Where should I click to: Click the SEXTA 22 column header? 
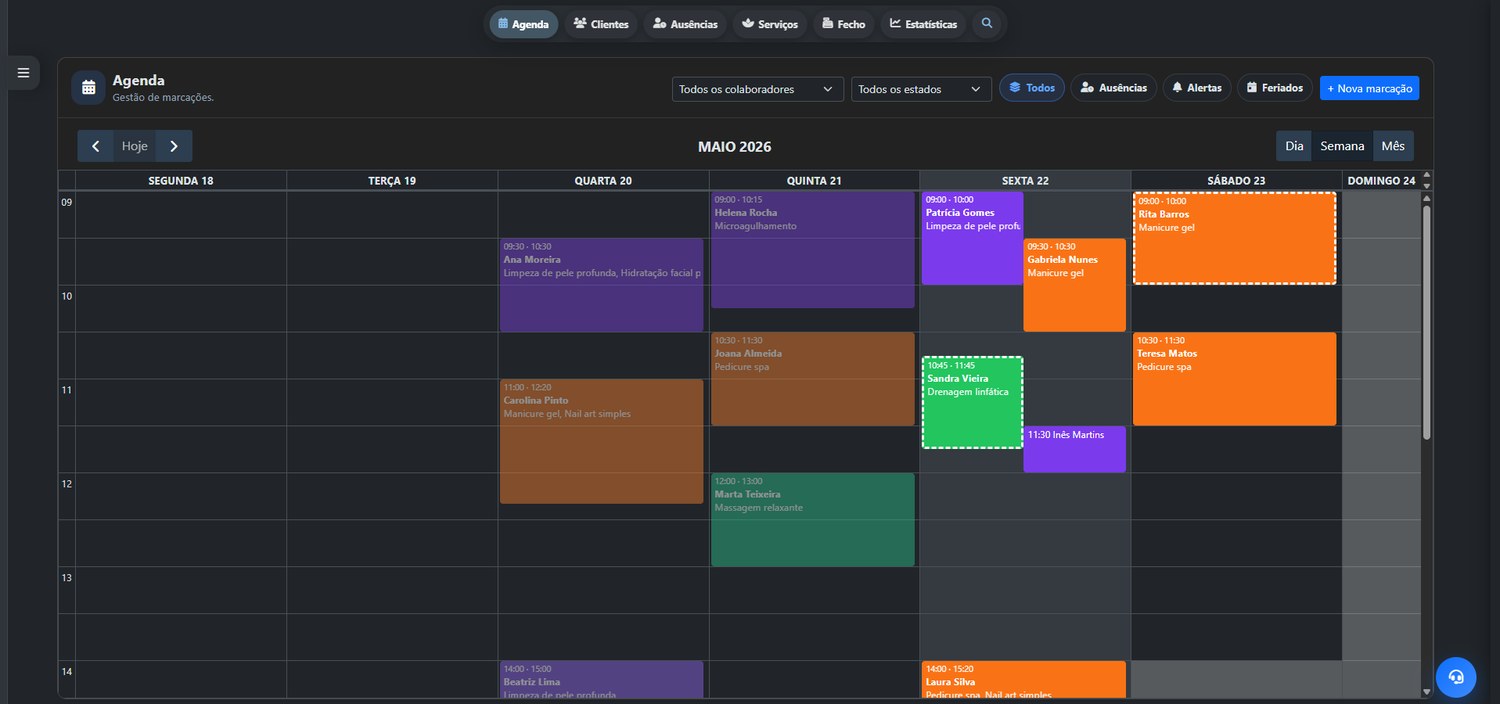pos(1025,181)
